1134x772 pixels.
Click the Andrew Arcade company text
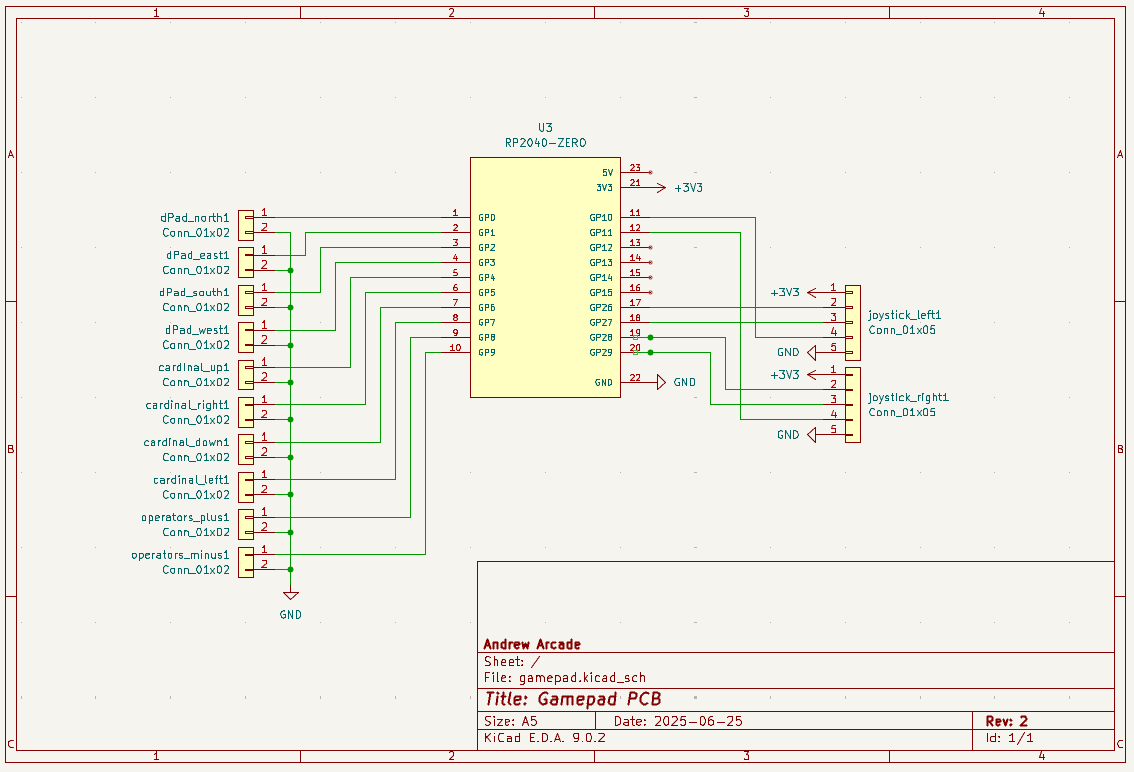[x=532, y=644]
